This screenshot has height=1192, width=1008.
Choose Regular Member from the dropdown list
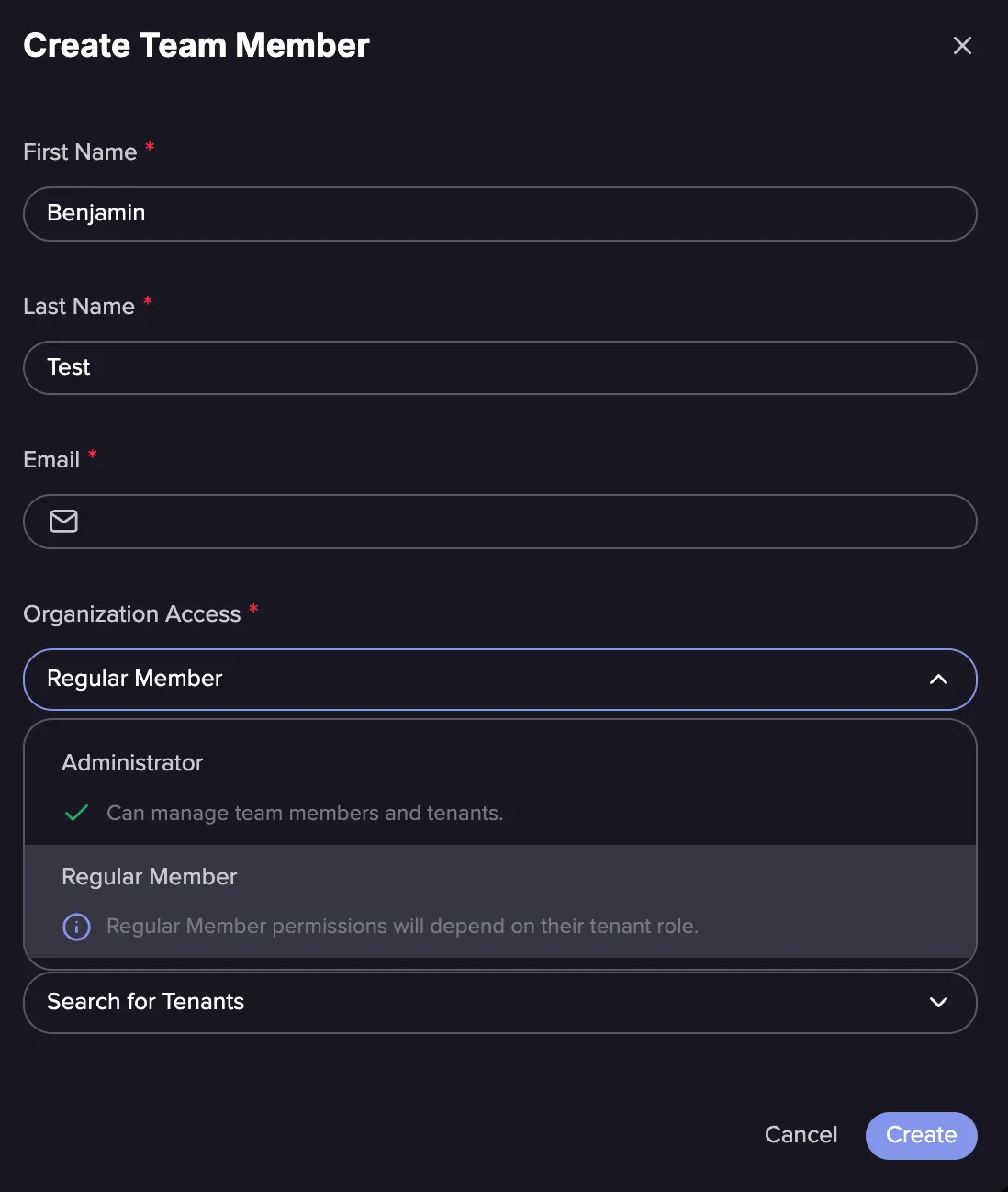pyautogui.click(x=150, y=877)
